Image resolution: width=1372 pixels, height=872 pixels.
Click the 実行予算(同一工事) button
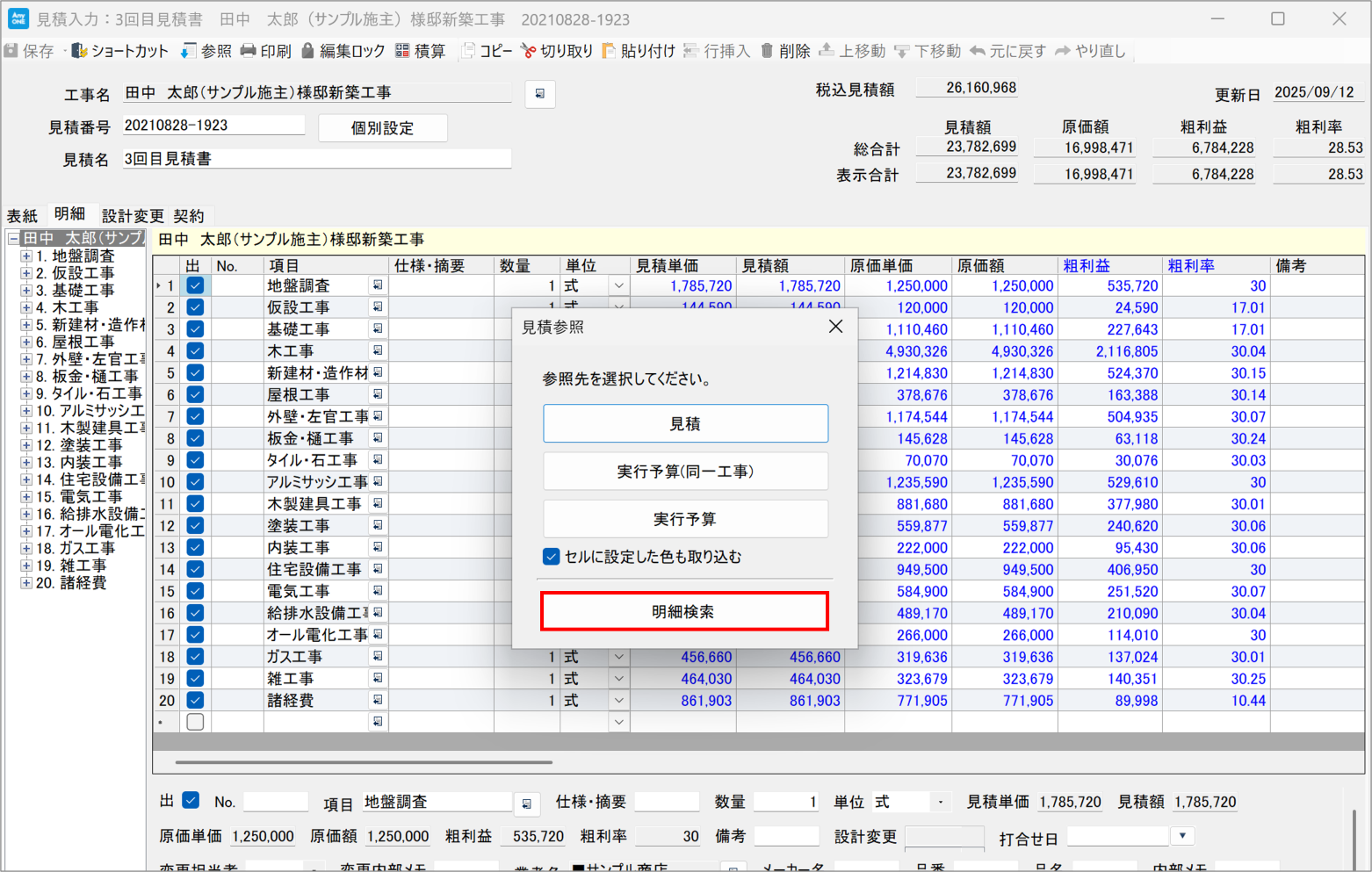coord(684,472)
